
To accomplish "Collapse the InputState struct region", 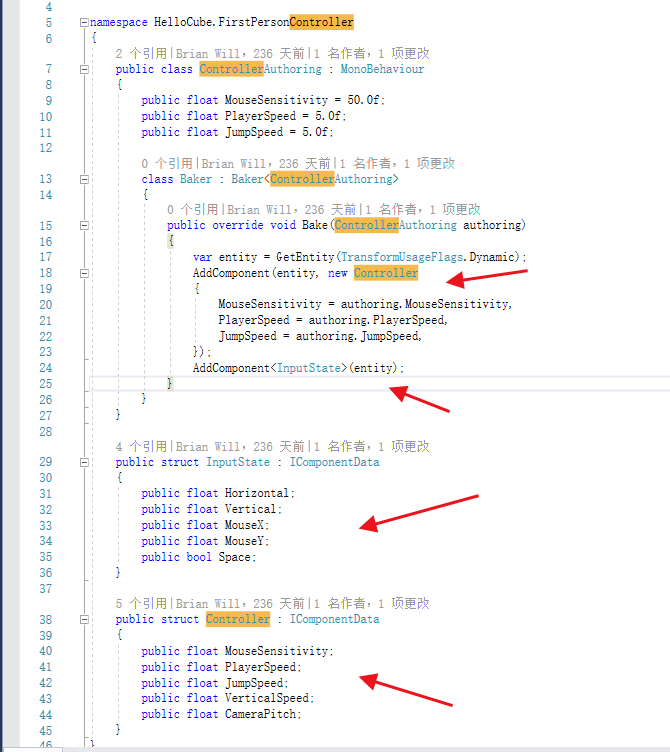I will pos(84,462).
